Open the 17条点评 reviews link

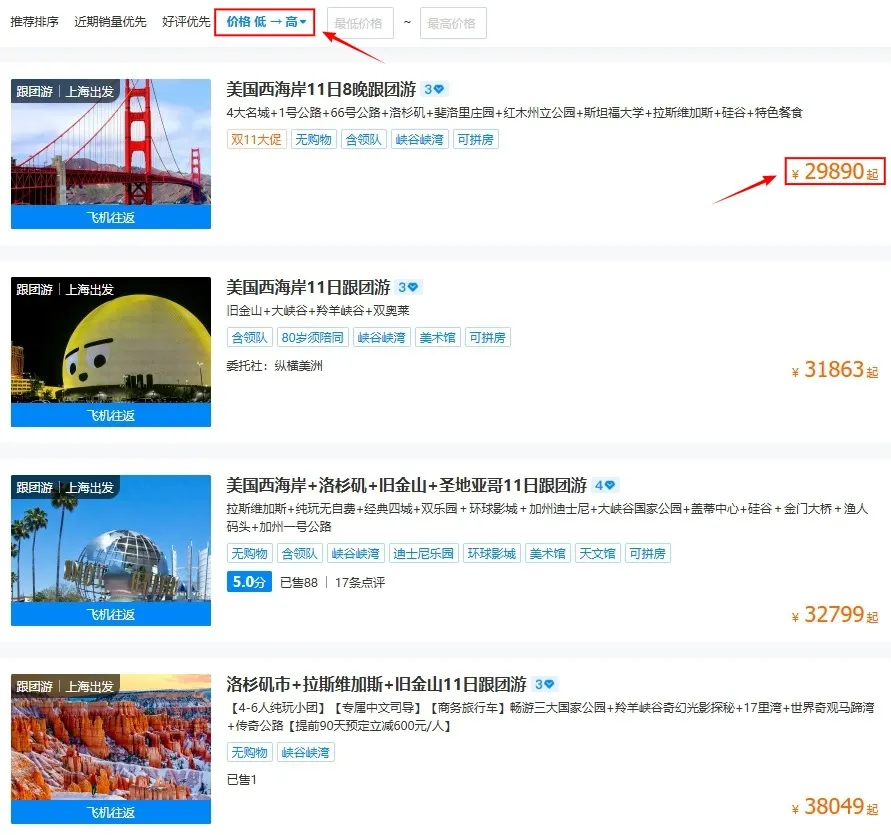coord(359,582)
